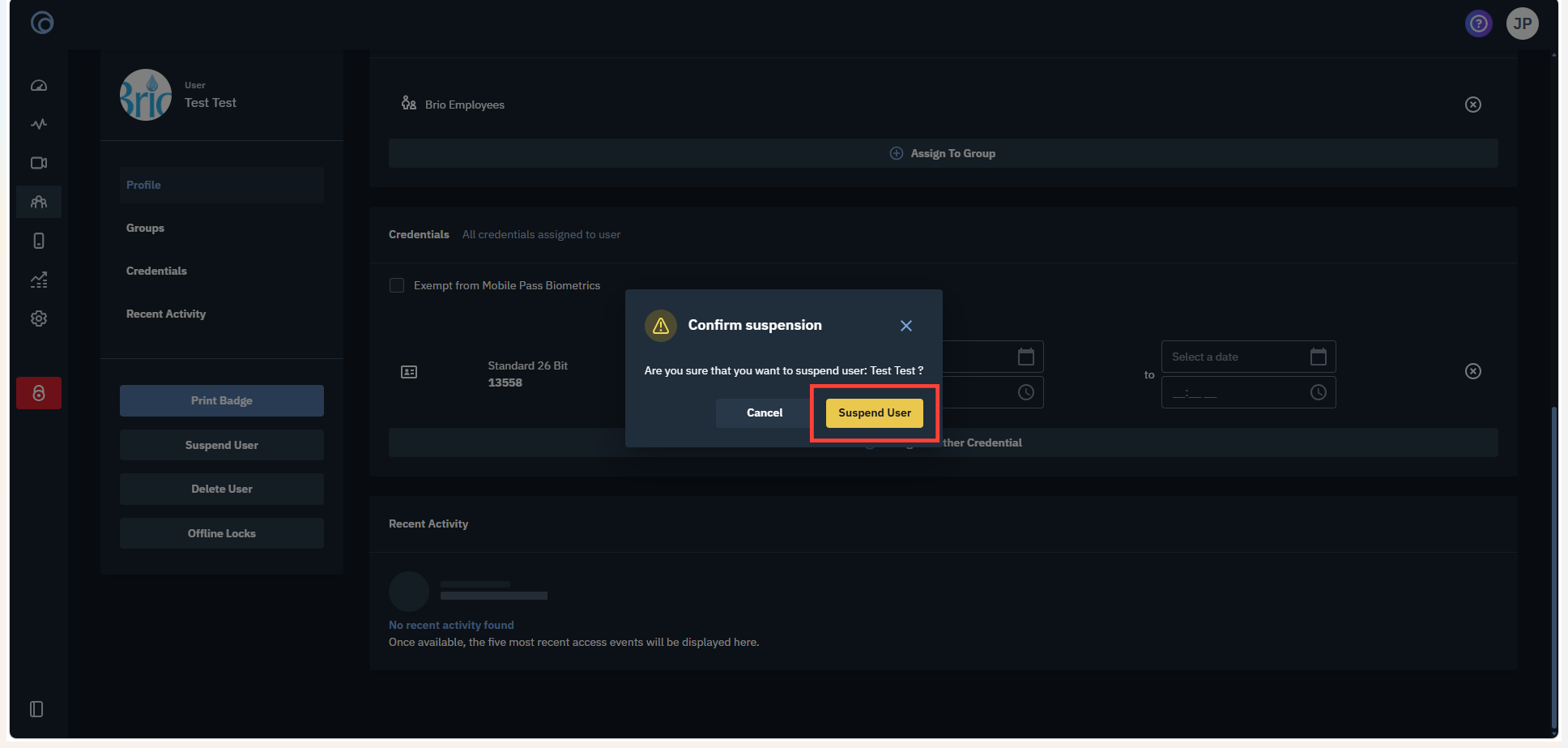
Task: Open the mobile device icon in sidebar
Action: tap(39, 241)
